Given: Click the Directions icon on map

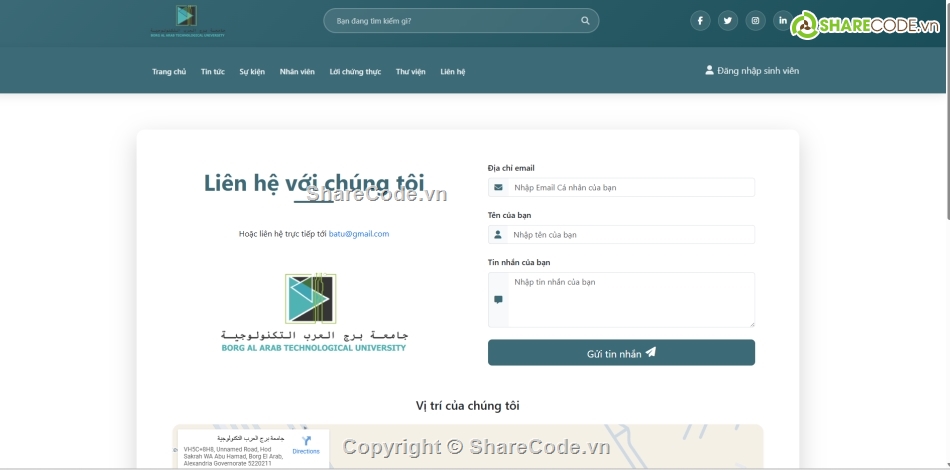Looking at the screenshot, I should [x=306, y=441].
